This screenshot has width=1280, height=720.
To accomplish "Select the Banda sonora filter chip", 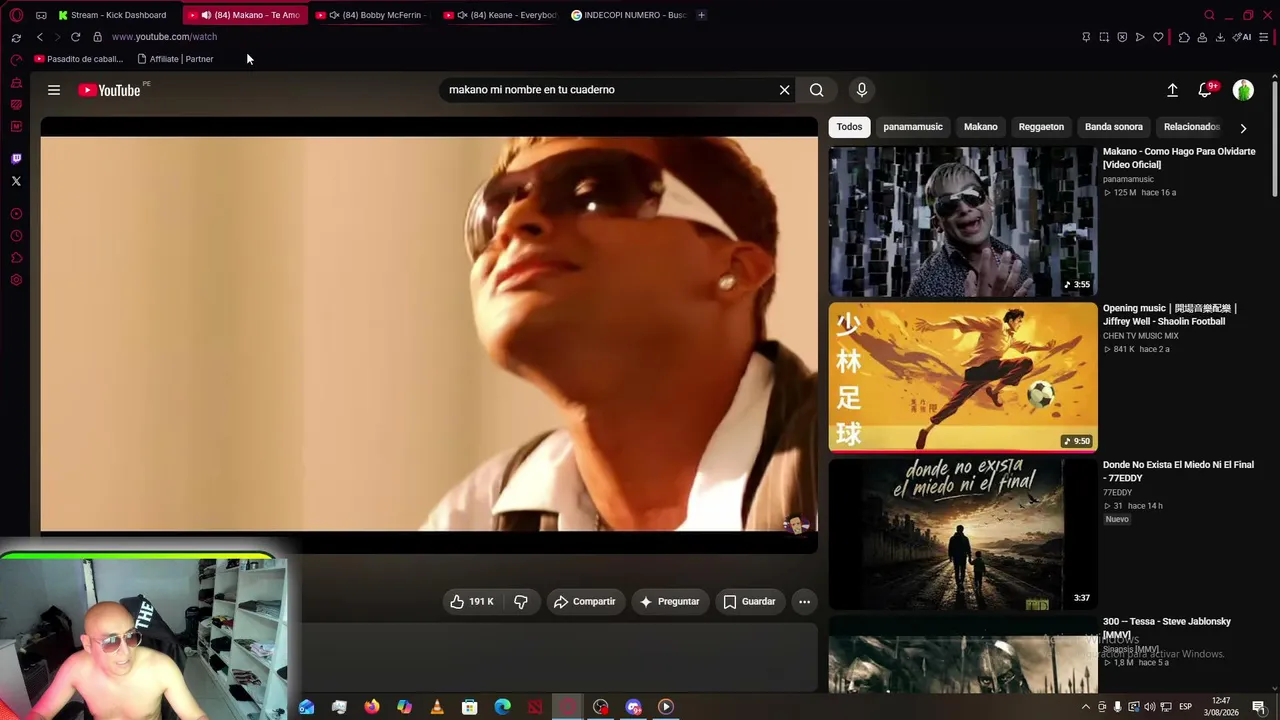I will (x=1113, y=127).
